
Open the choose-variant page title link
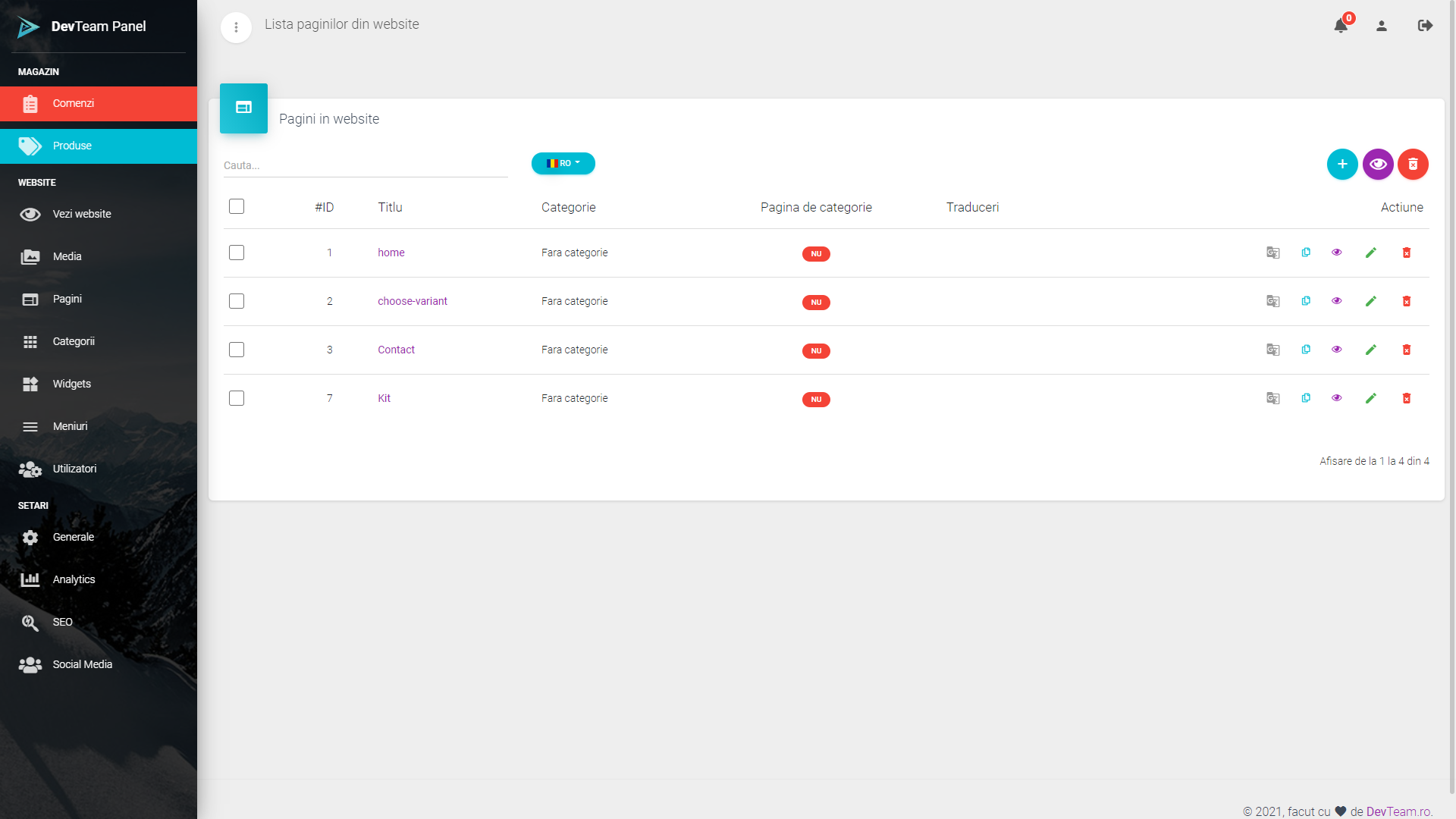413,301
